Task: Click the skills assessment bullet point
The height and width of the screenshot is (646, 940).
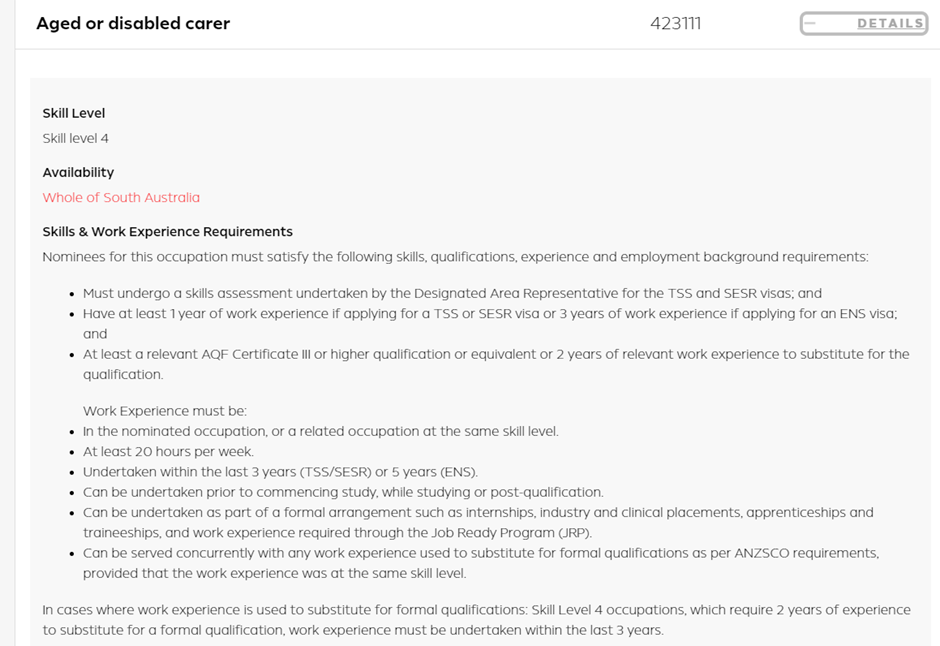Action: 452,293
